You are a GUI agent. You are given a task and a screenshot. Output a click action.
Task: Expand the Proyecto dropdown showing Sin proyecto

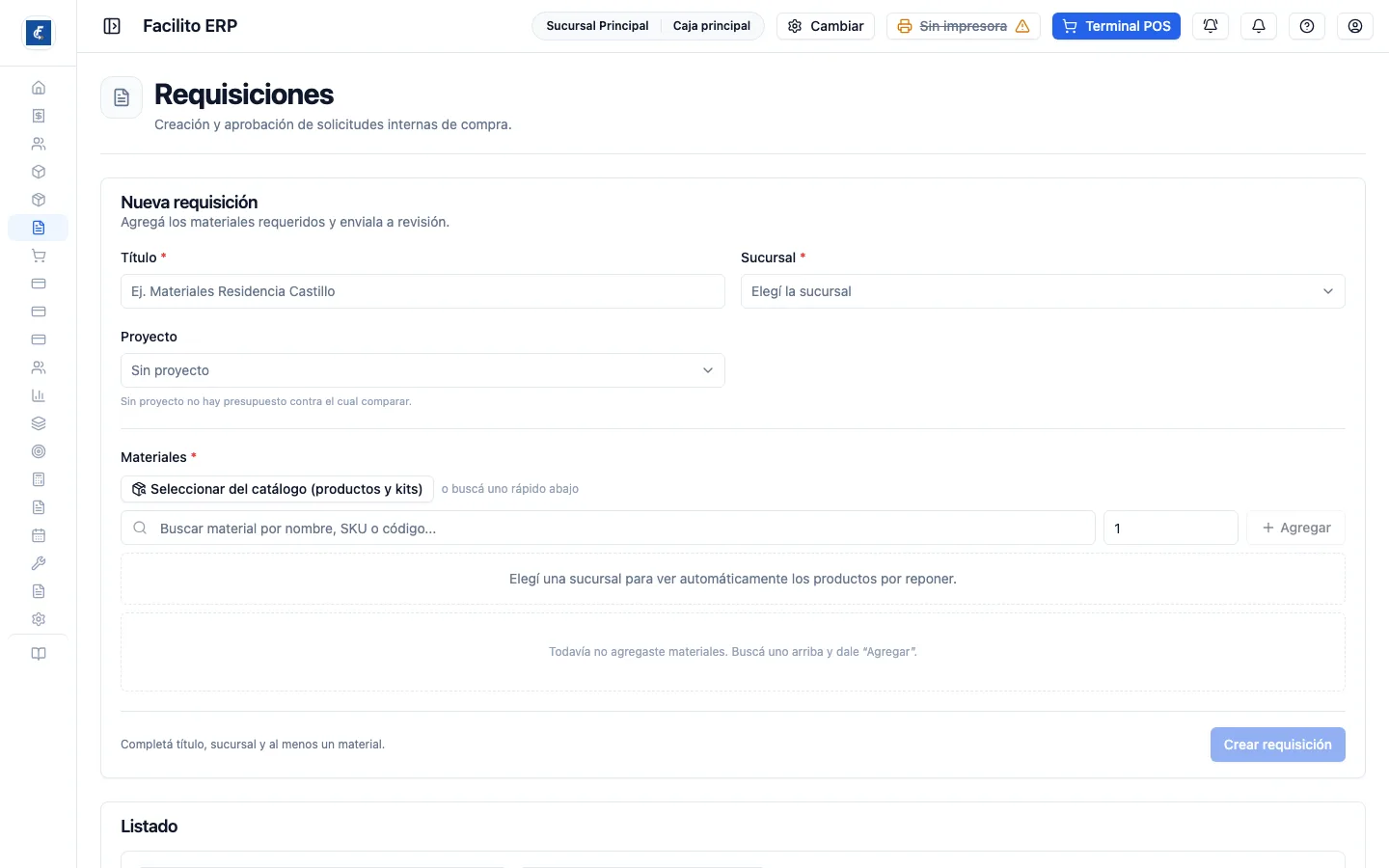pyautogui.click(x=422, y=370)
